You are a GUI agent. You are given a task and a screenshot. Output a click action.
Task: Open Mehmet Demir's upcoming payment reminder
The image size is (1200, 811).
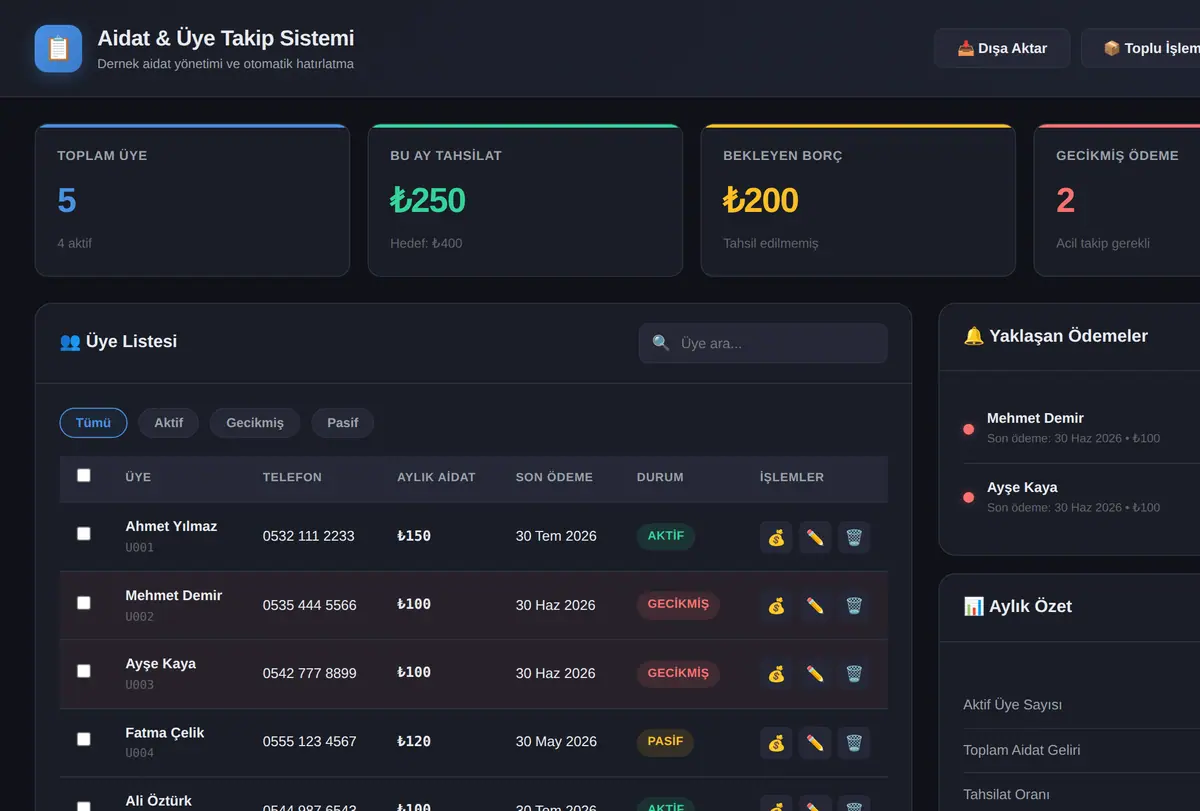[1081, 428]
